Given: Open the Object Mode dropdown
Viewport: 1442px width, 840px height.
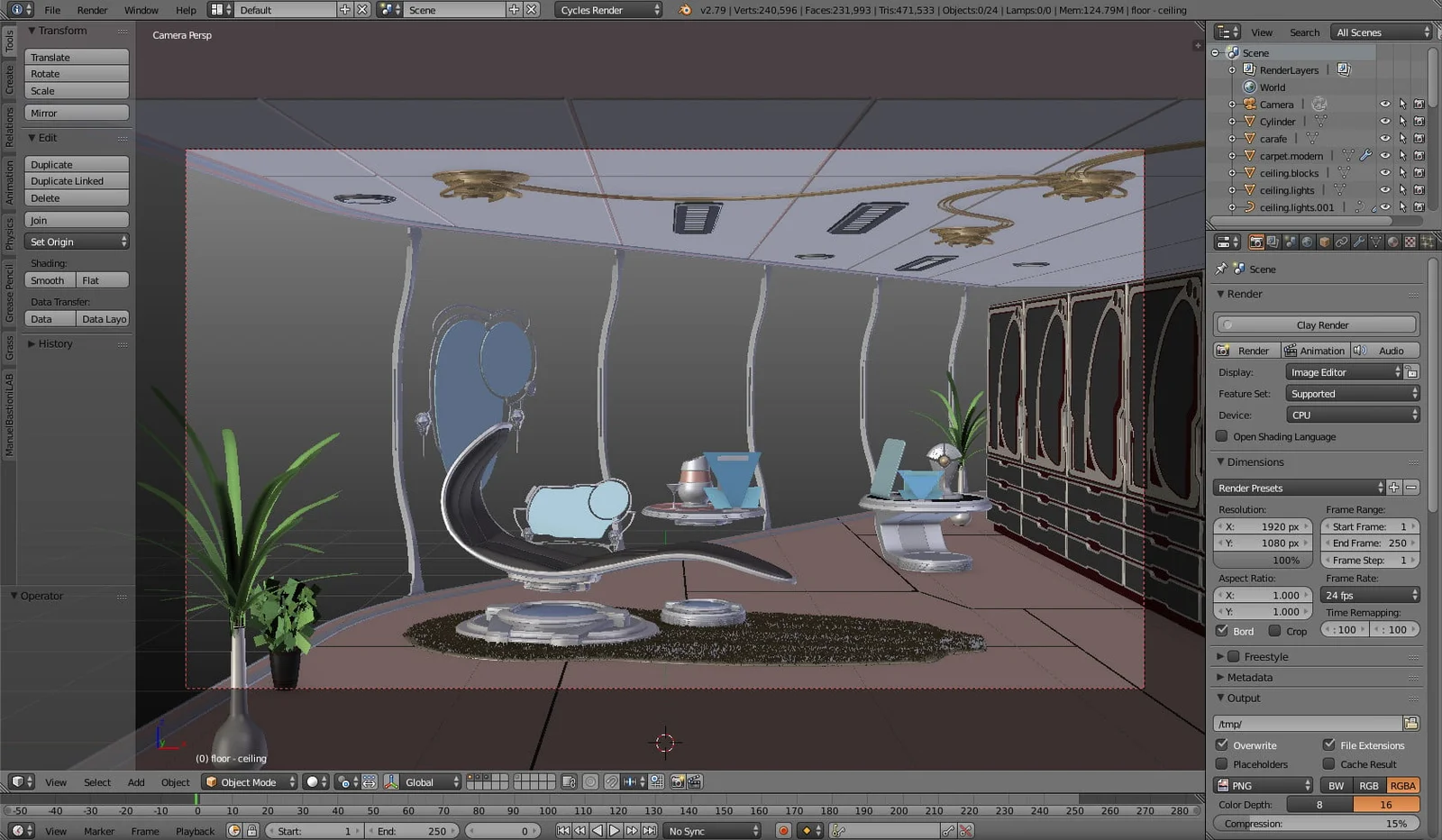Looking at the screenshot, I should [x=249, y=781].
